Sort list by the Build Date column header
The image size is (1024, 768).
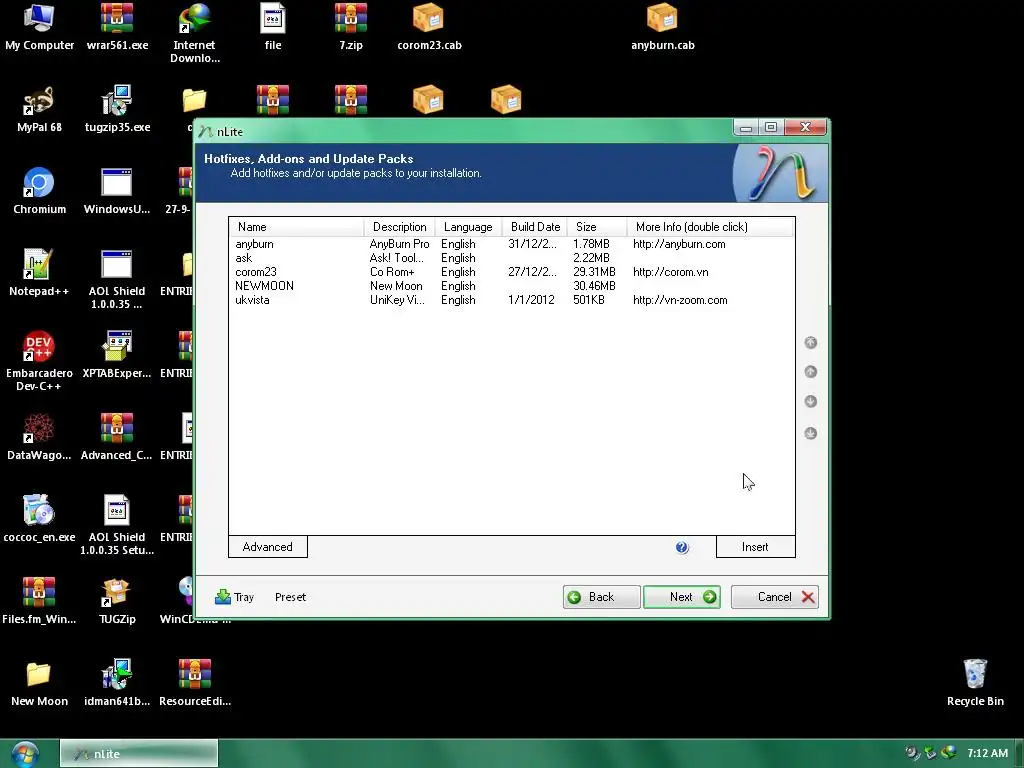click(535, 227)
